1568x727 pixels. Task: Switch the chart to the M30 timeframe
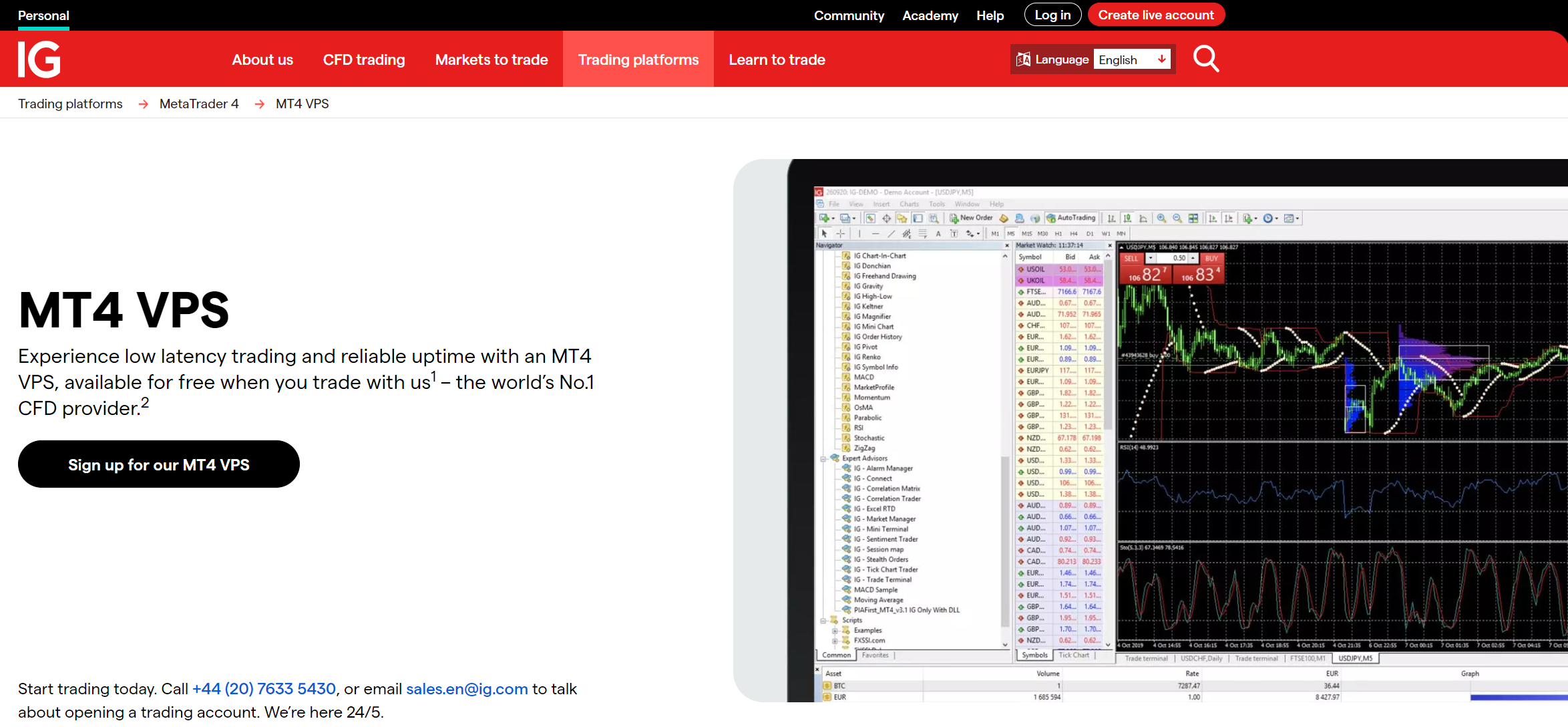click(x=1042, y=234)
